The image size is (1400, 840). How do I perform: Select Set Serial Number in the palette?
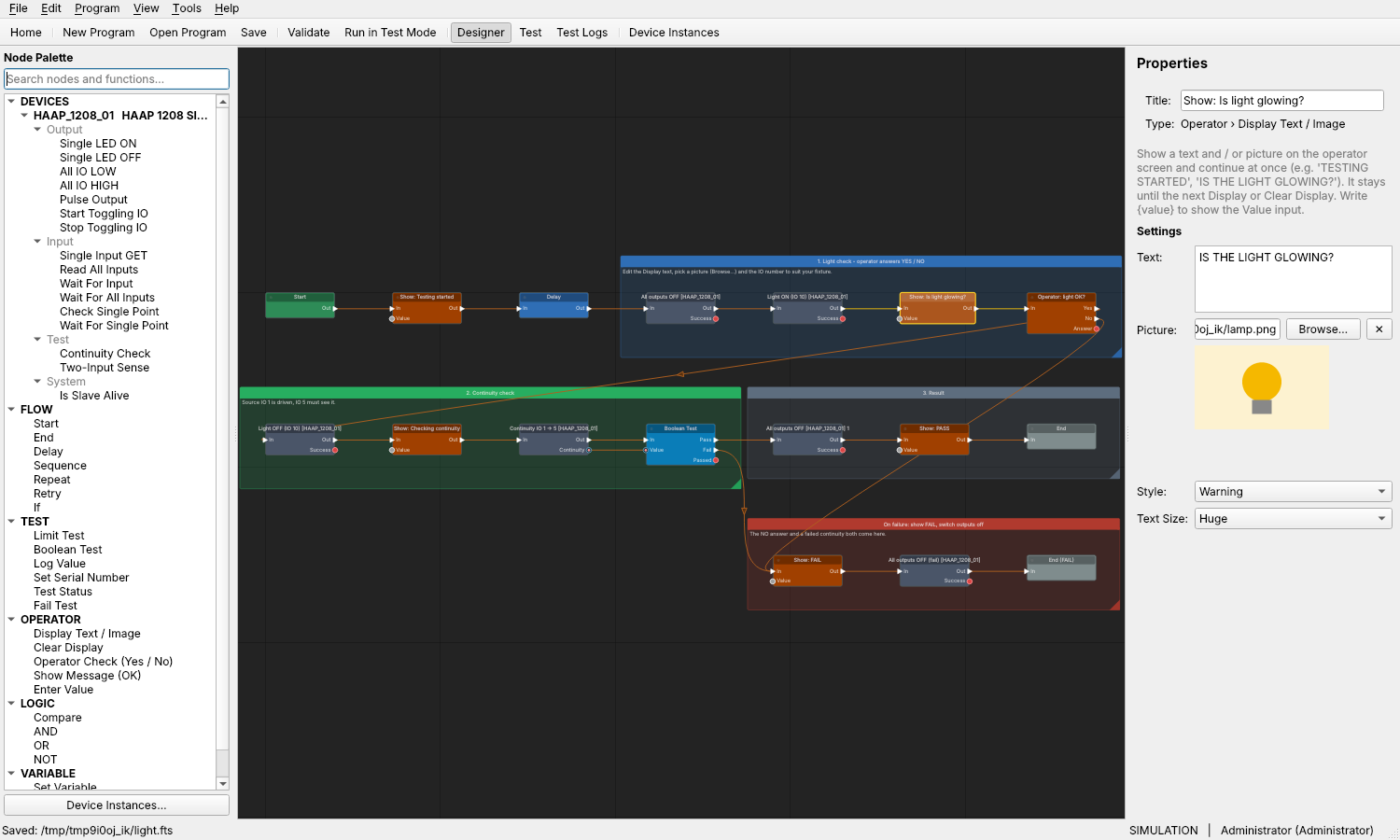[81, 578]
